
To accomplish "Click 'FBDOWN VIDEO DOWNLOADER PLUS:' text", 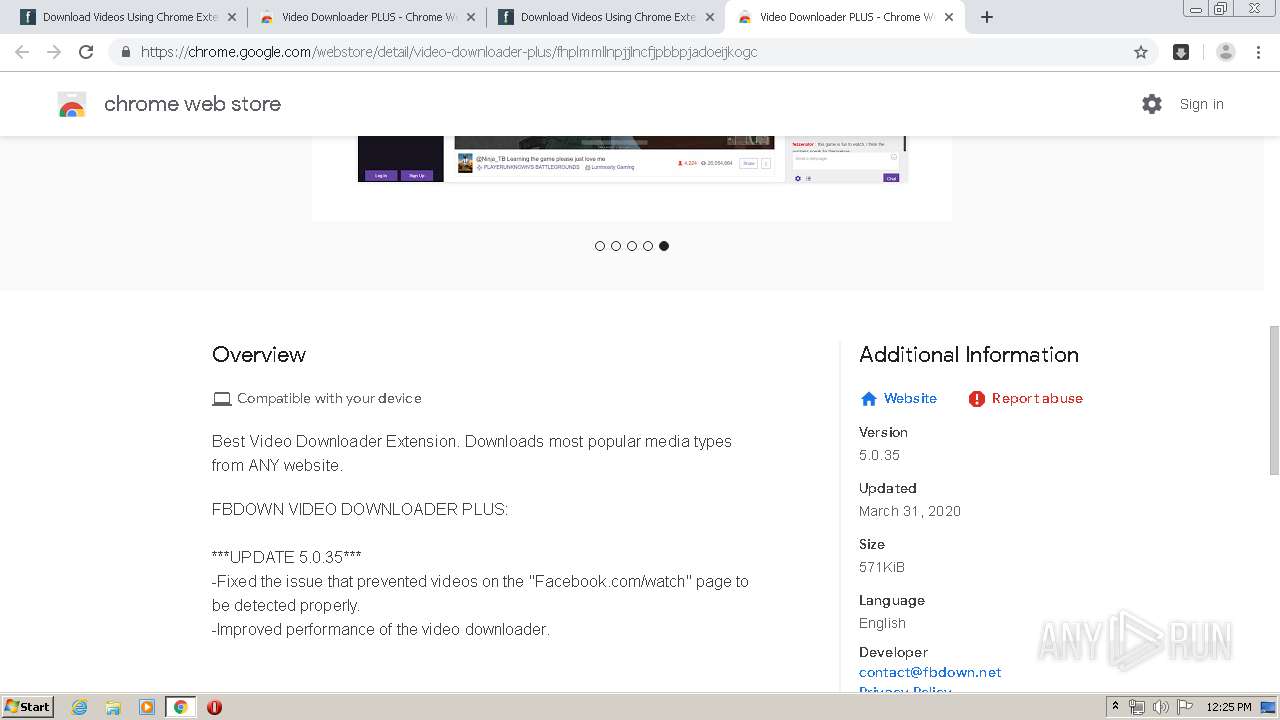I will (360, 509).
